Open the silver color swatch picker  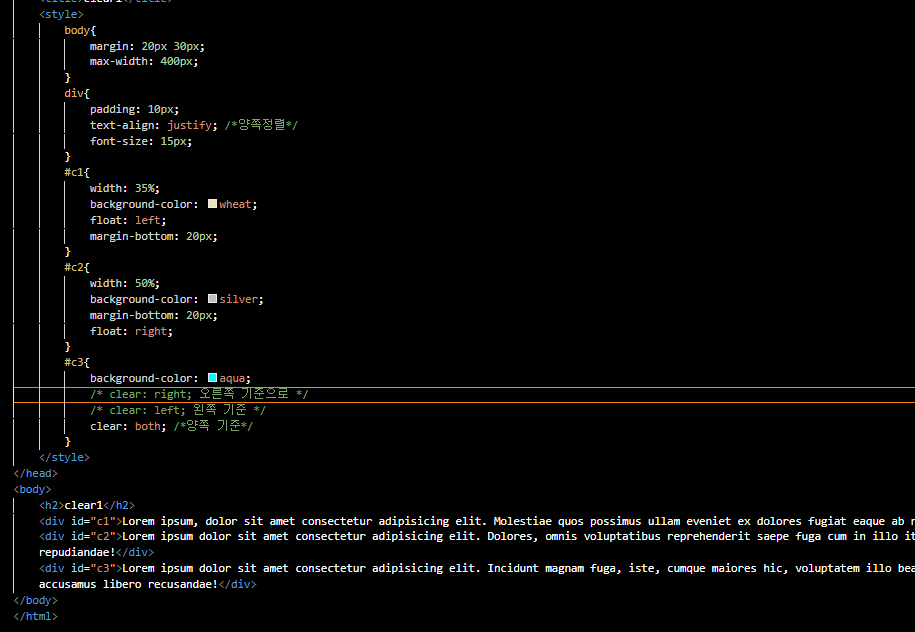212,299
